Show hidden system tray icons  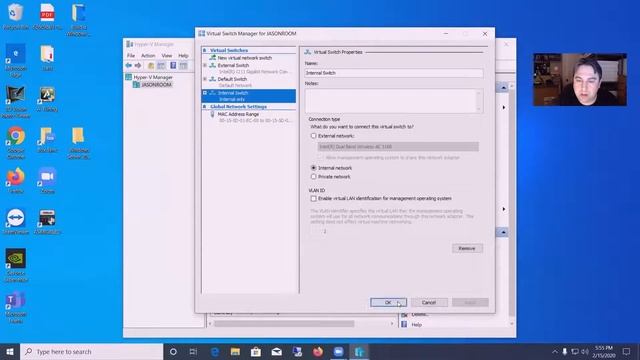555,351
